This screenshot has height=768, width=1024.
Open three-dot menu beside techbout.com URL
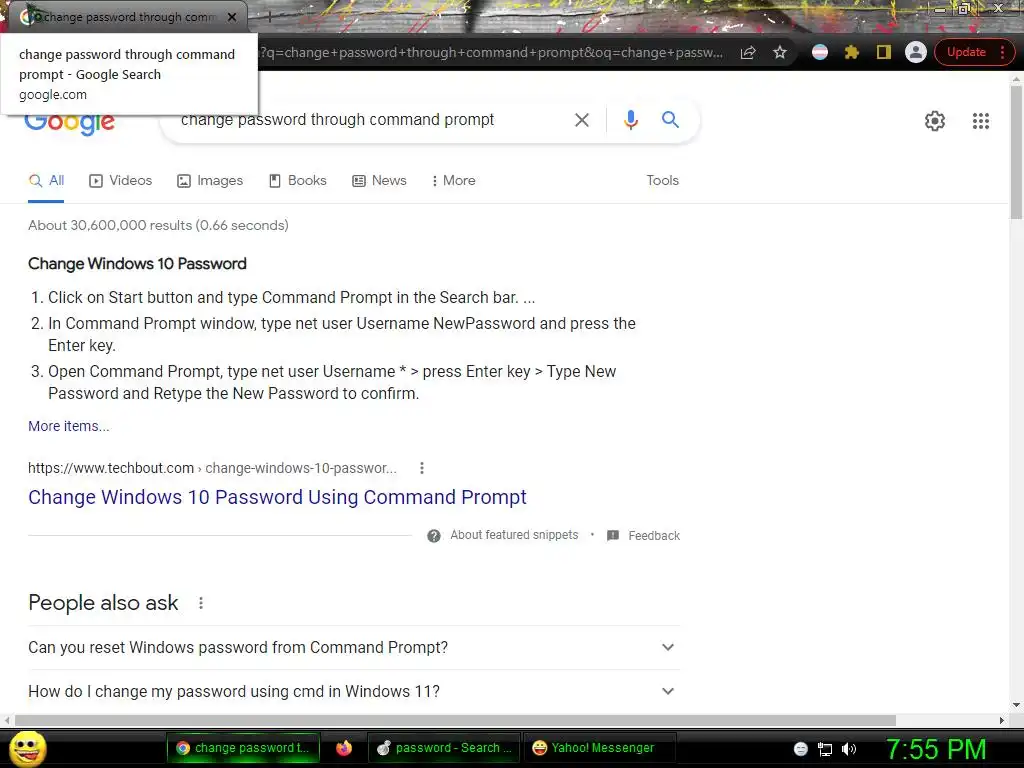(x=422, y=468)
